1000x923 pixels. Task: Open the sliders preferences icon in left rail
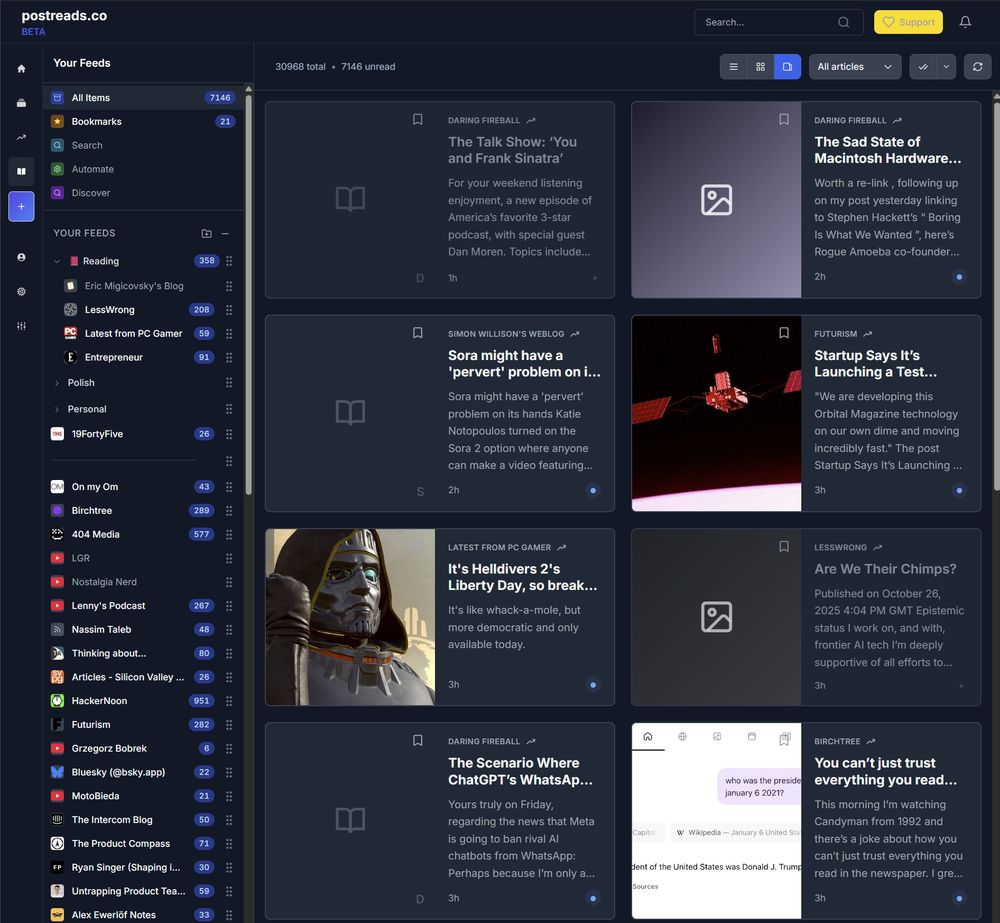[x=21, y=325]
